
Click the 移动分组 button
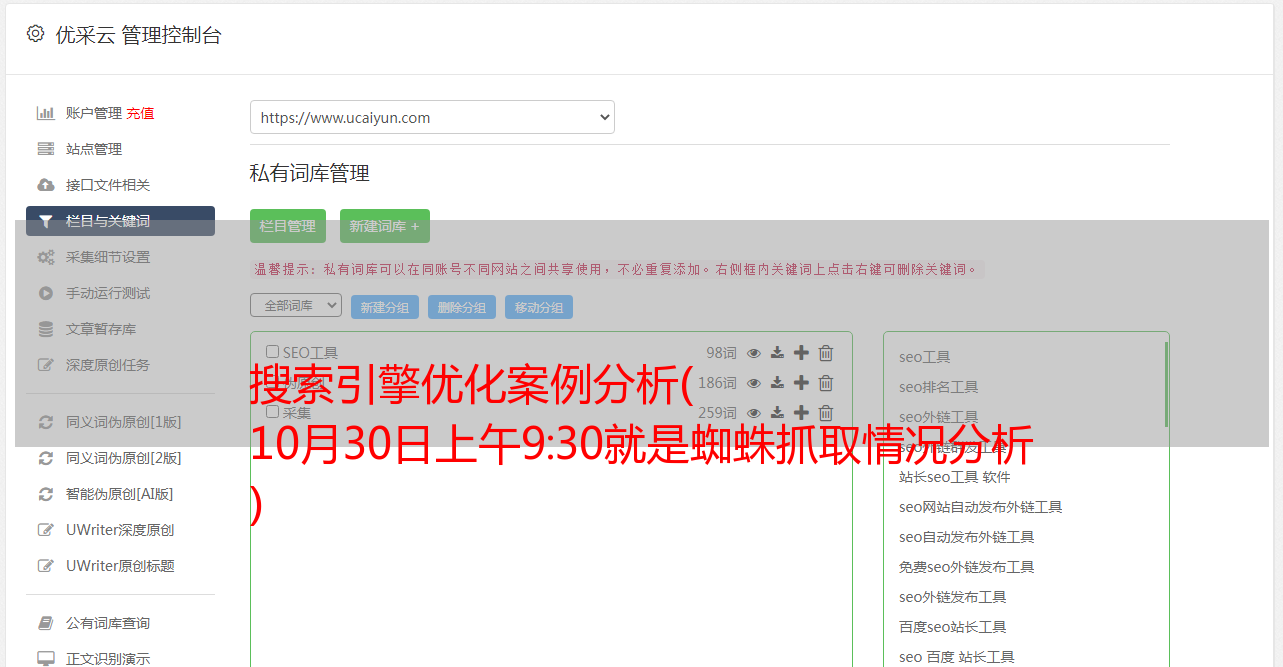coord(539,307)
